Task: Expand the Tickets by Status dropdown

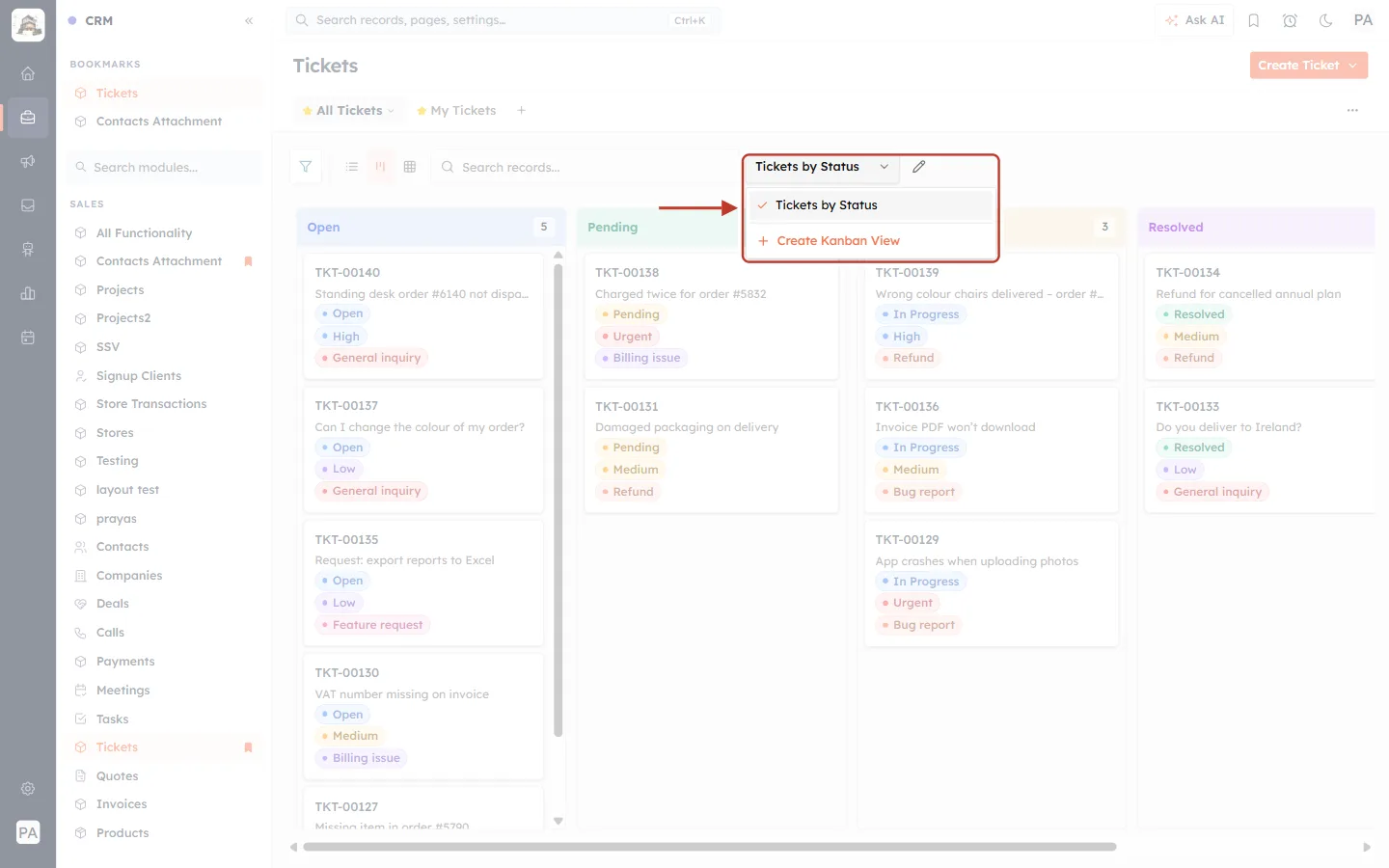Action: tap(822, 167)
